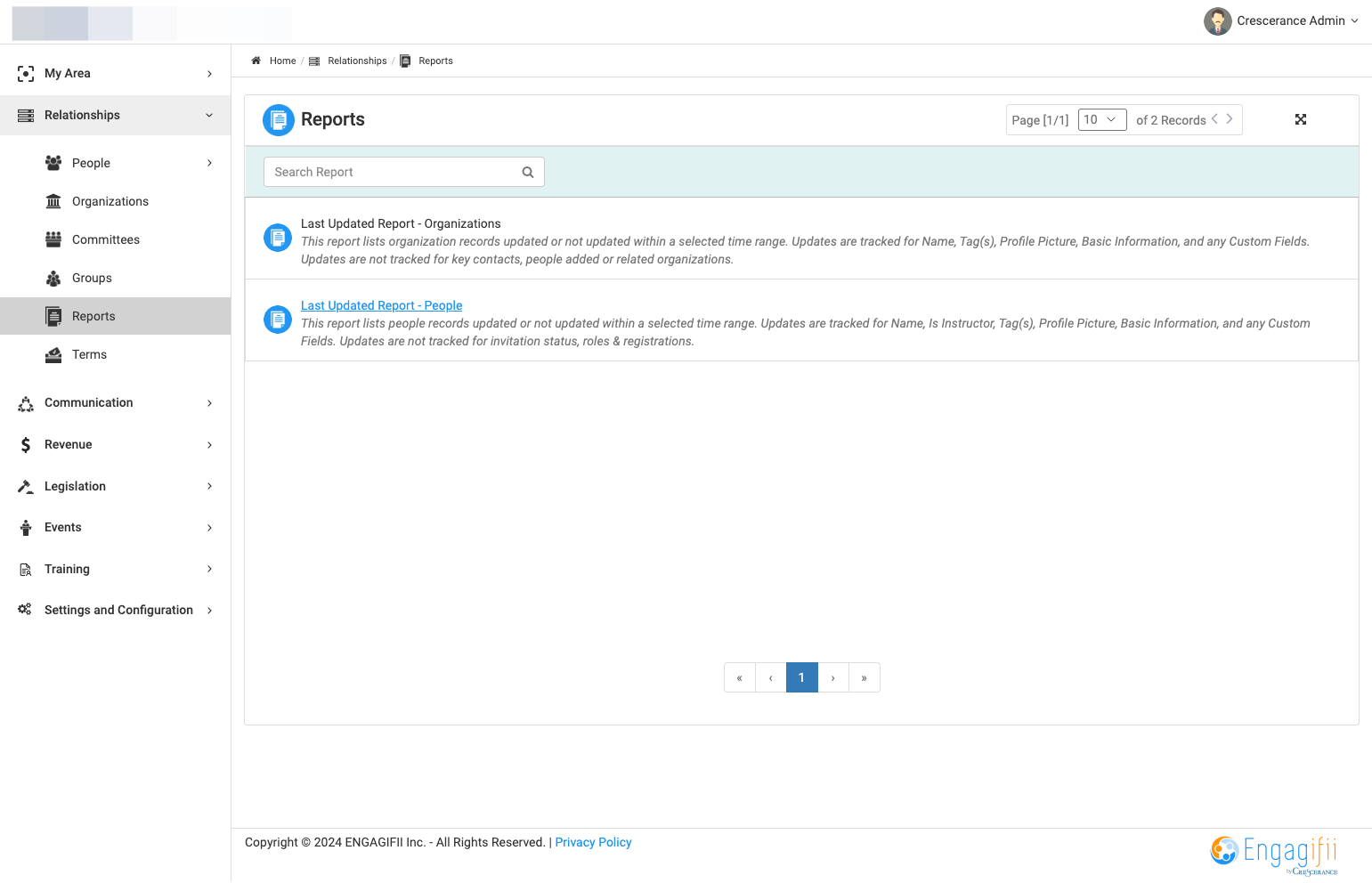
Task: Expand the Communication menu chevron
Action: tap(210, 403)
